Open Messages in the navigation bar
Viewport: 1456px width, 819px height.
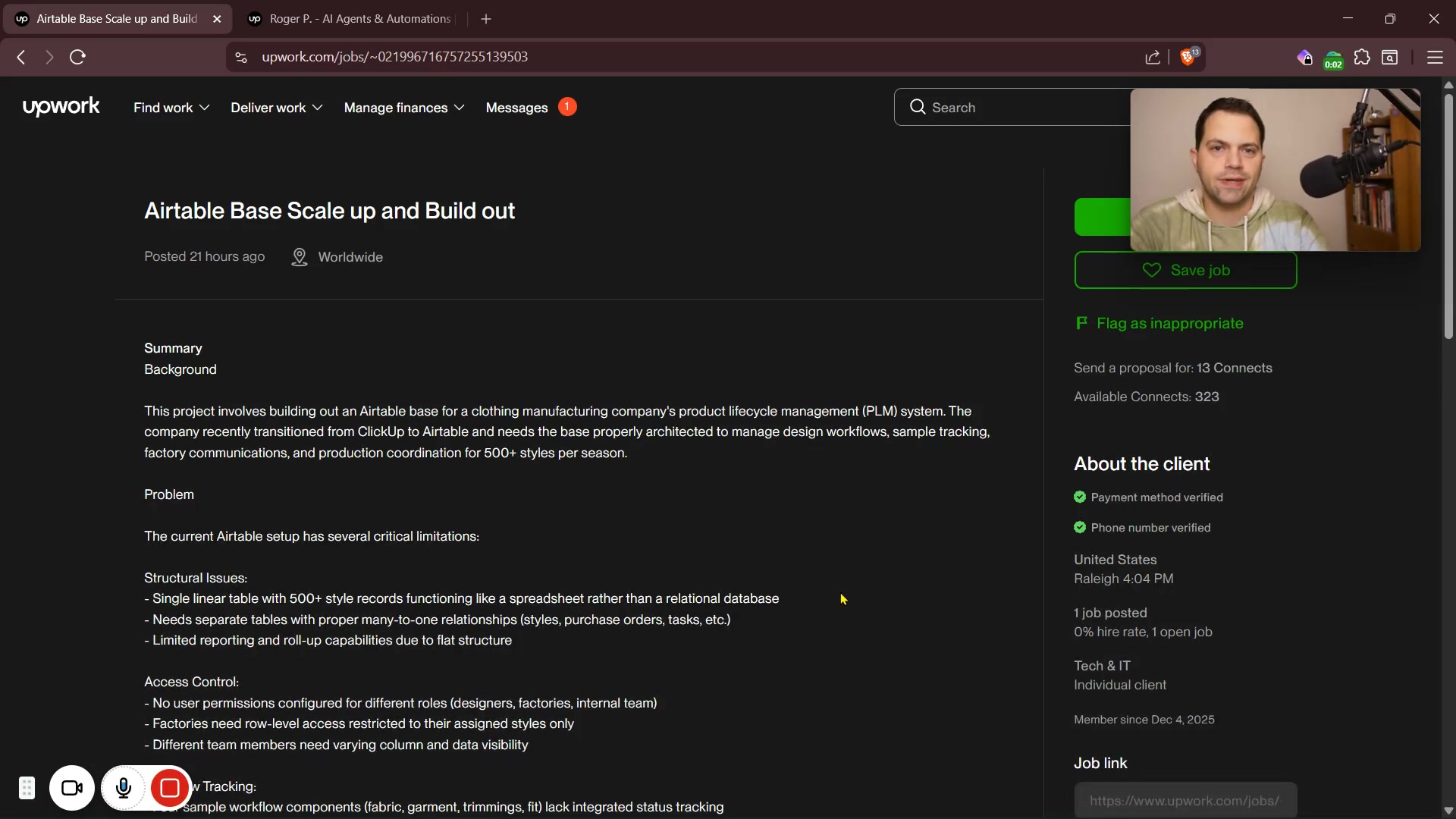coord(517,108)
